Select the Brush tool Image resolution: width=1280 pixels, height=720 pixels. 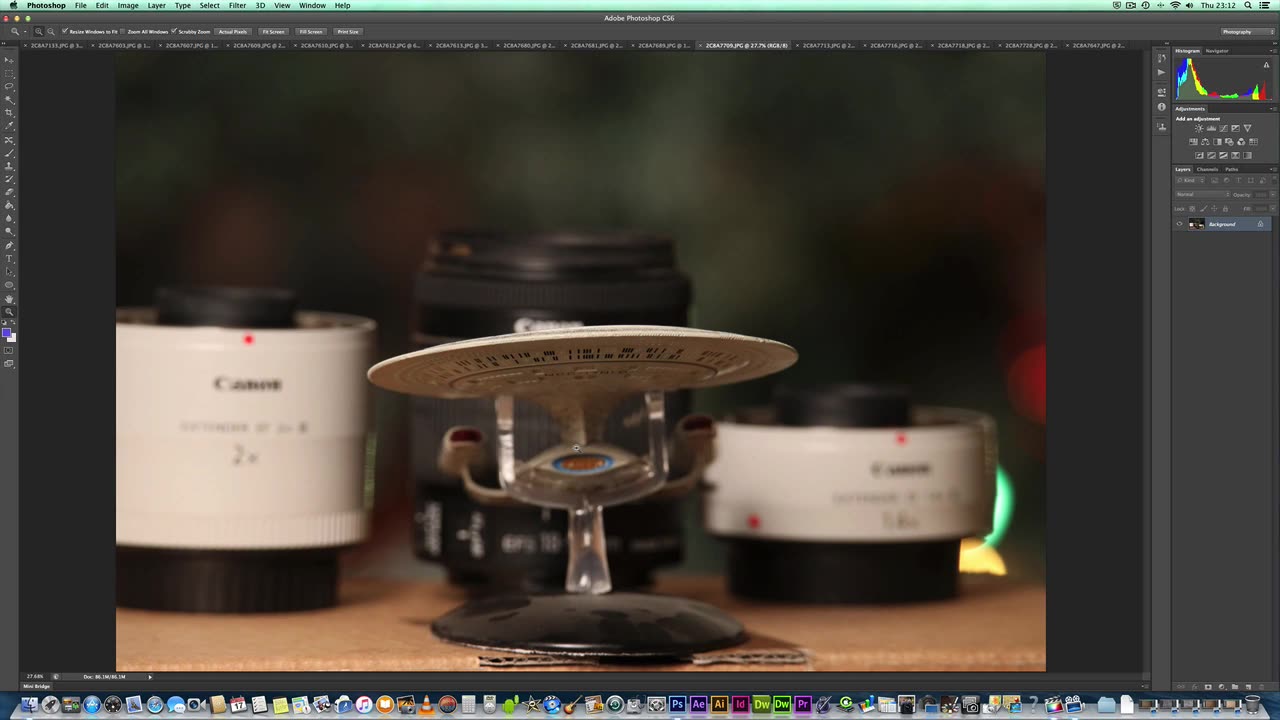[10, 154]
